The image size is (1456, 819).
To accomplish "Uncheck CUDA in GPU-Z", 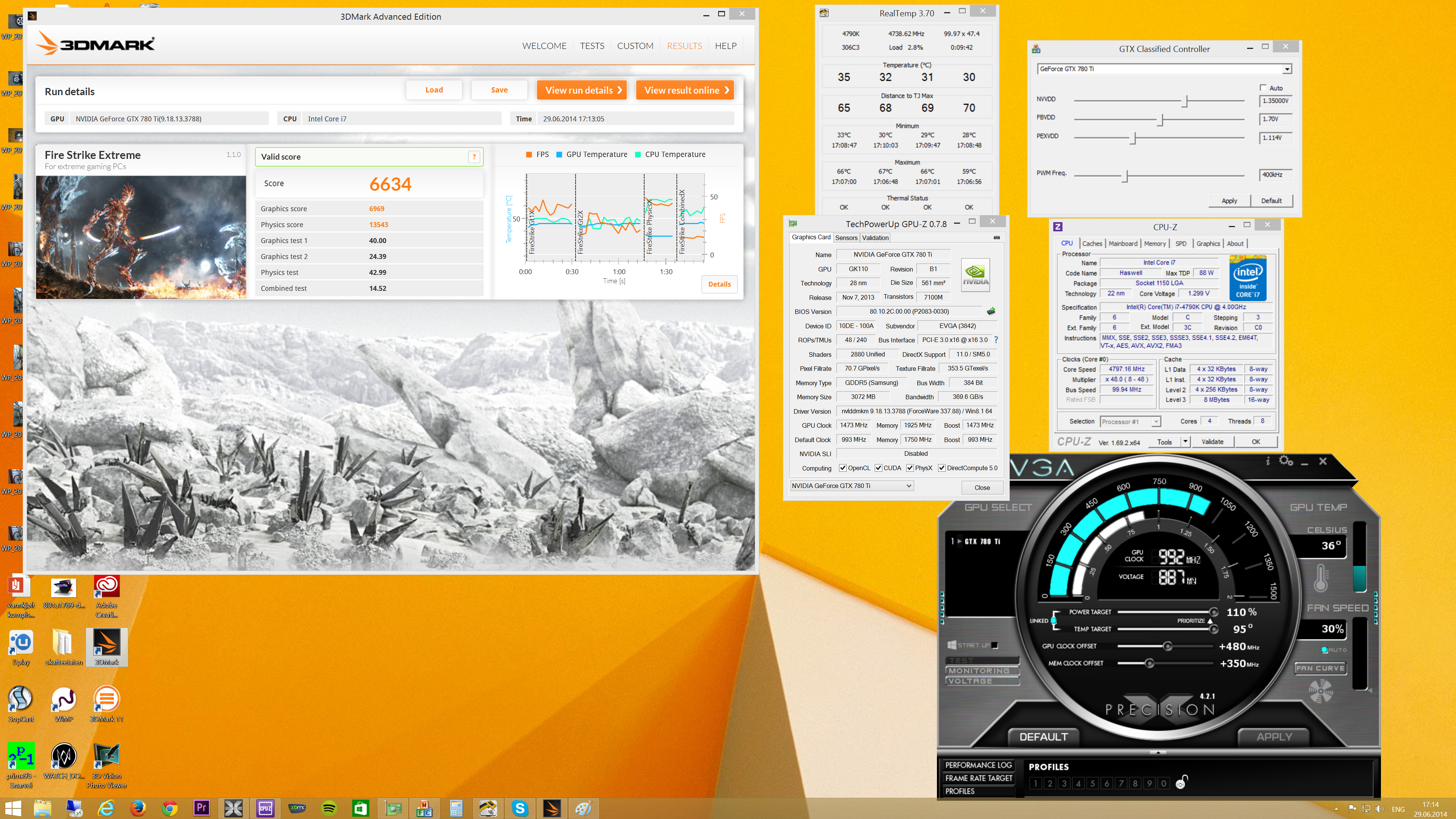I will tap(879, 468).
